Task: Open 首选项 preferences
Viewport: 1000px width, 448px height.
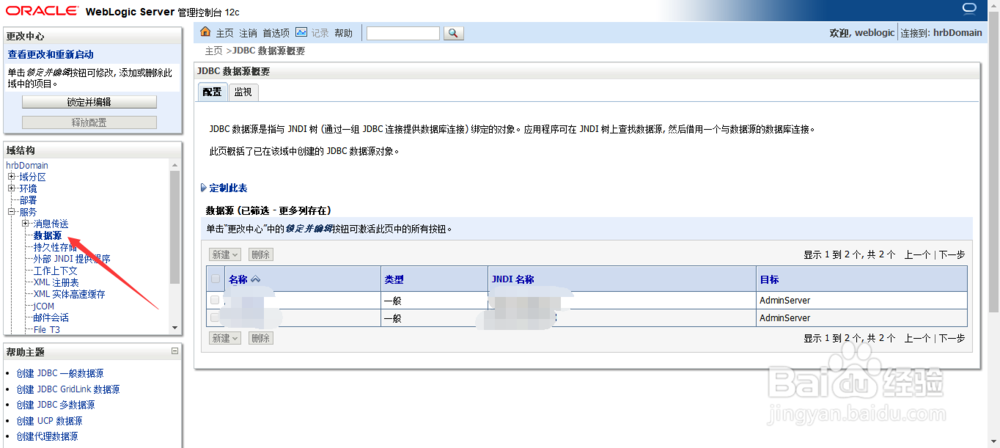Action: [x=276, y=33]
